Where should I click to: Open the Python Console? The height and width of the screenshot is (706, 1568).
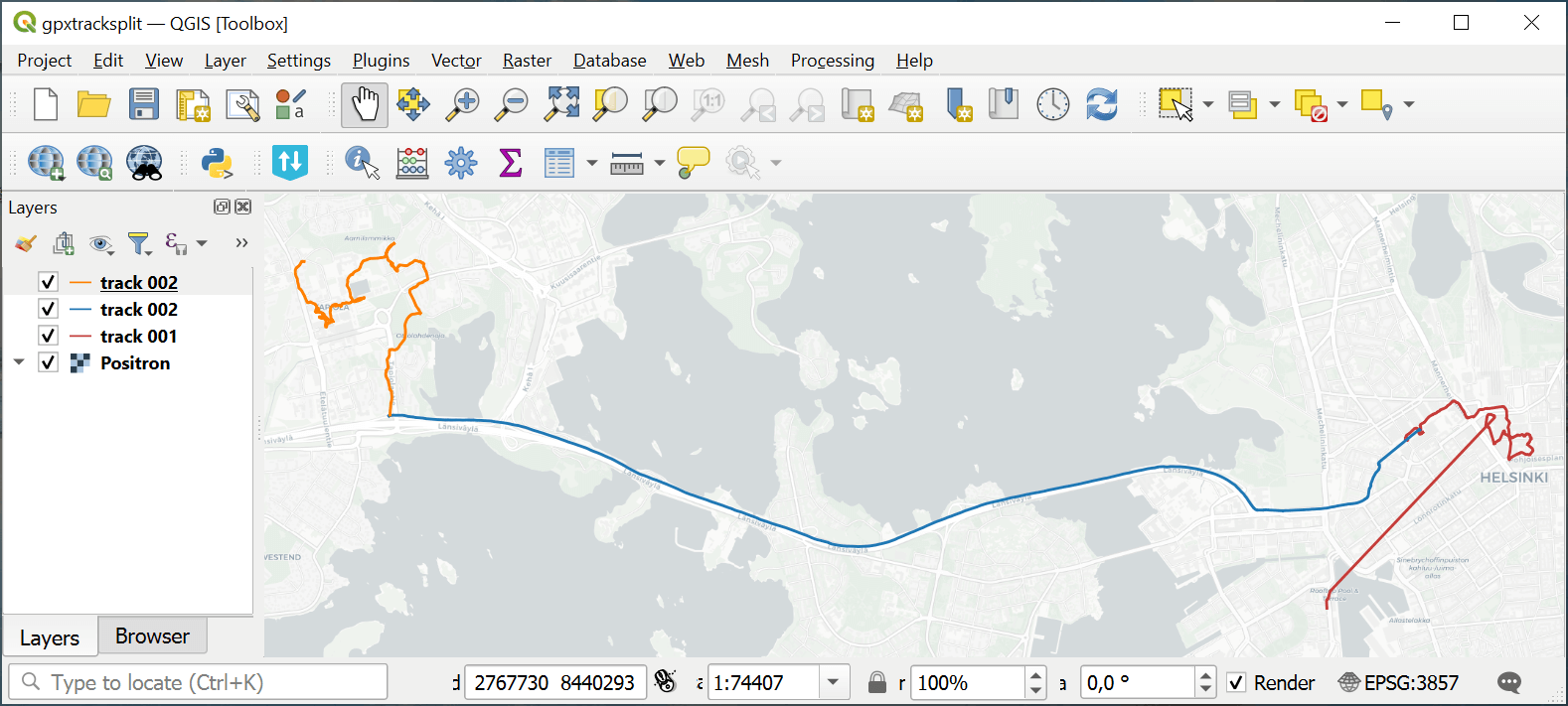[217, 163]
